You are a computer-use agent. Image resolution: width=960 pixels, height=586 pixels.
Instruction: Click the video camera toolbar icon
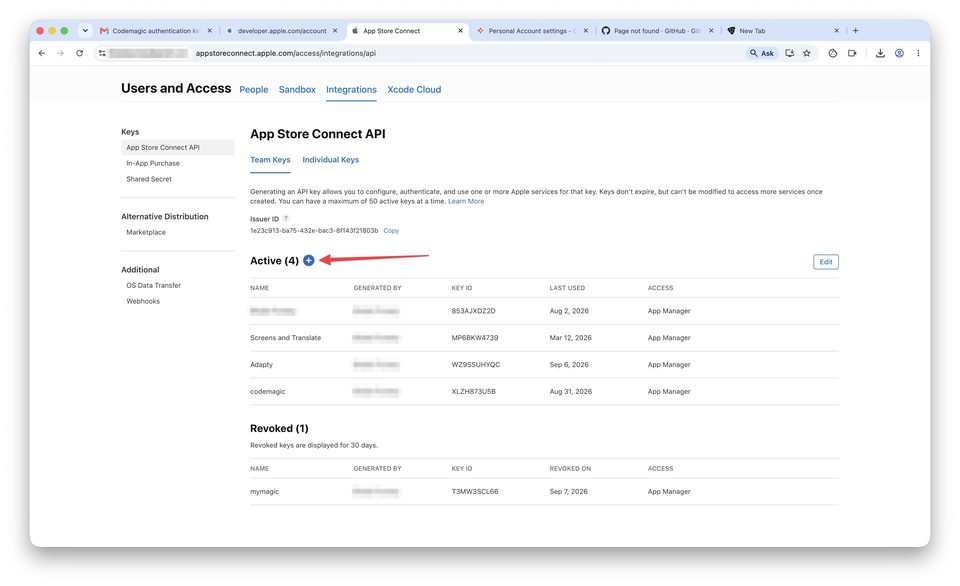852,53
